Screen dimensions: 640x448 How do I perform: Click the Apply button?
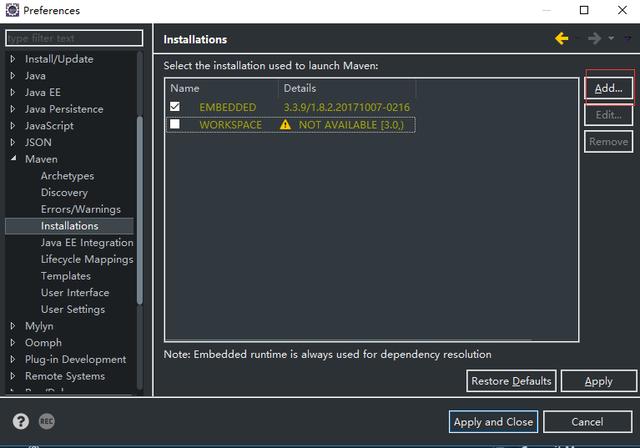click(x=598, y=381)
